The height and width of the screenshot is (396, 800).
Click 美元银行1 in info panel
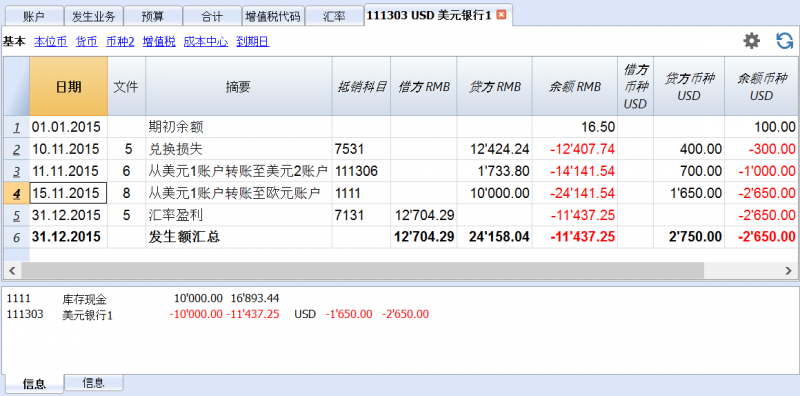coord(87,315)
